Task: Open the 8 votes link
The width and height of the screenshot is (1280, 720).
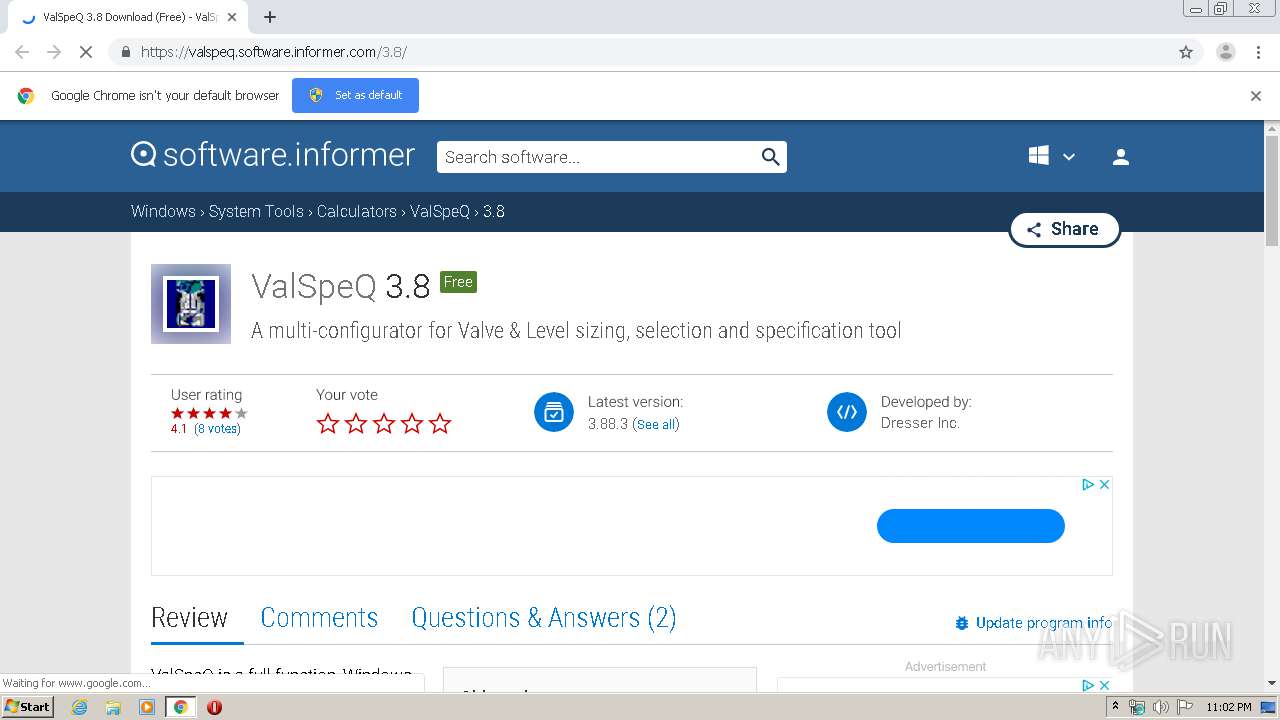Action: pos(217,429)
